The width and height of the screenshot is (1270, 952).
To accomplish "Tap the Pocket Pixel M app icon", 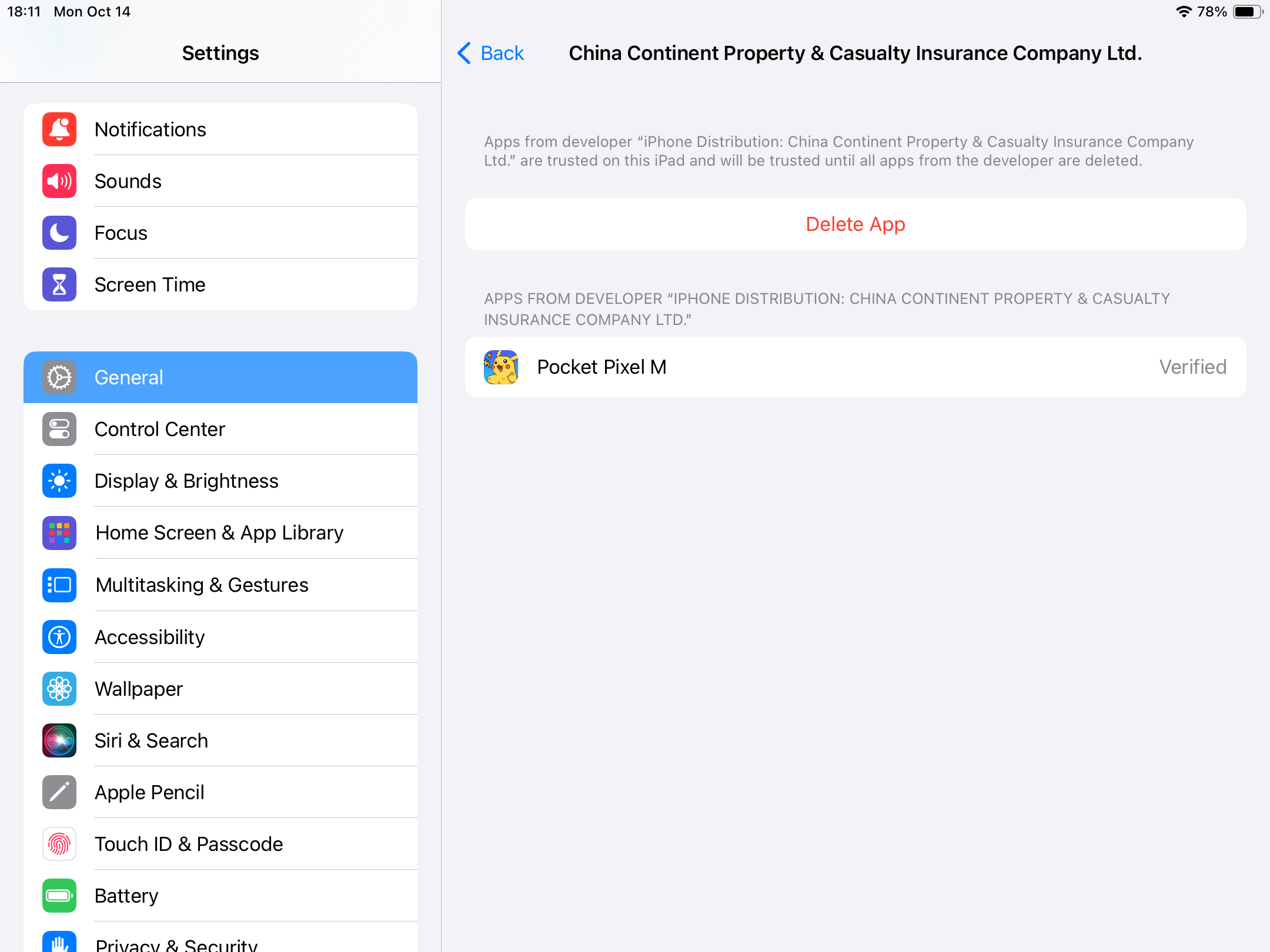I will (501, 367).
